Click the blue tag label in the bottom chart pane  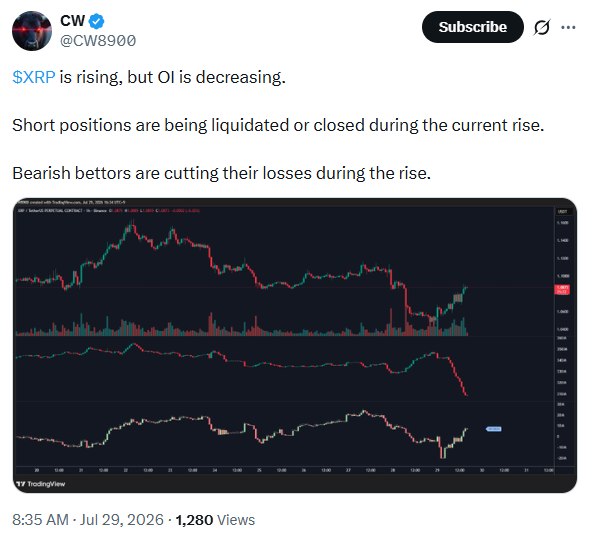pos(494,429)
